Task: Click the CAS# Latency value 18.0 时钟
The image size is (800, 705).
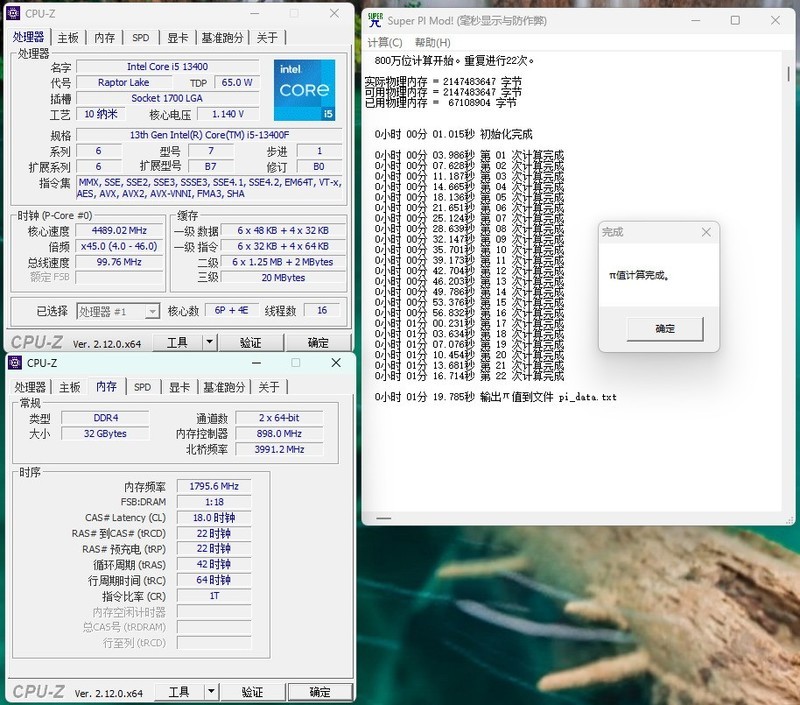Action: click(214, 518)
